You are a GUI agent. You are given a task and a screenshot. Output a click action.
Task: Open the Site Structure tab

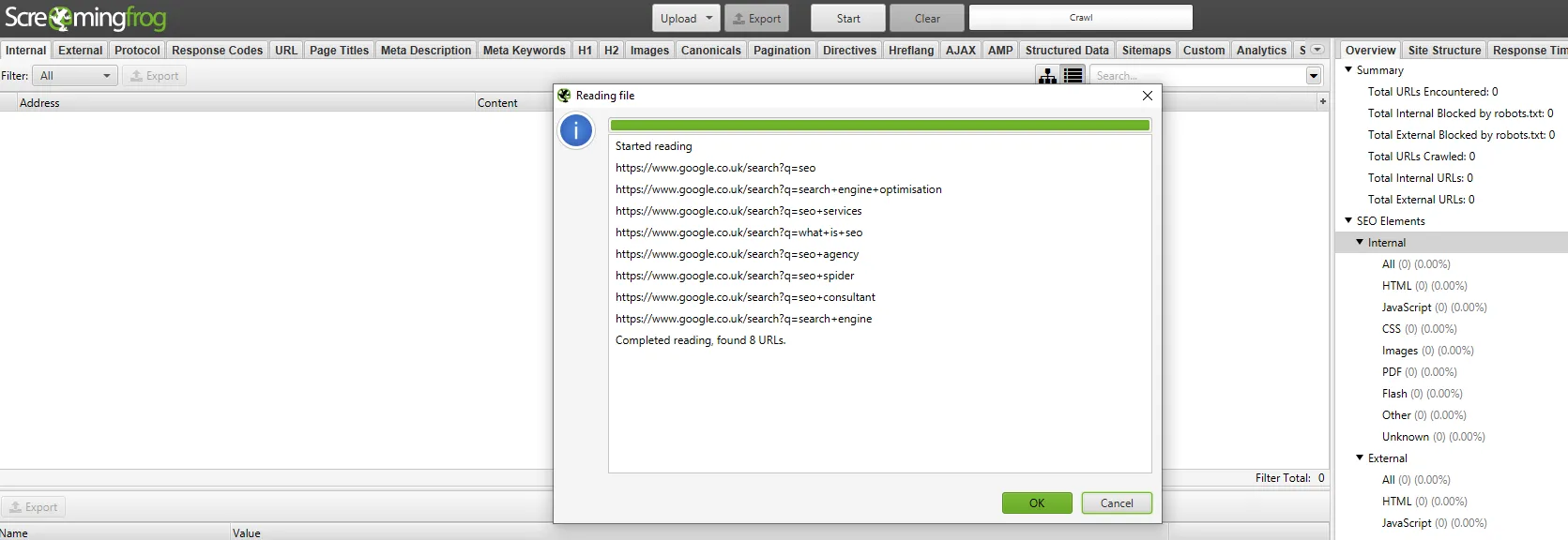coord(1444,51)
